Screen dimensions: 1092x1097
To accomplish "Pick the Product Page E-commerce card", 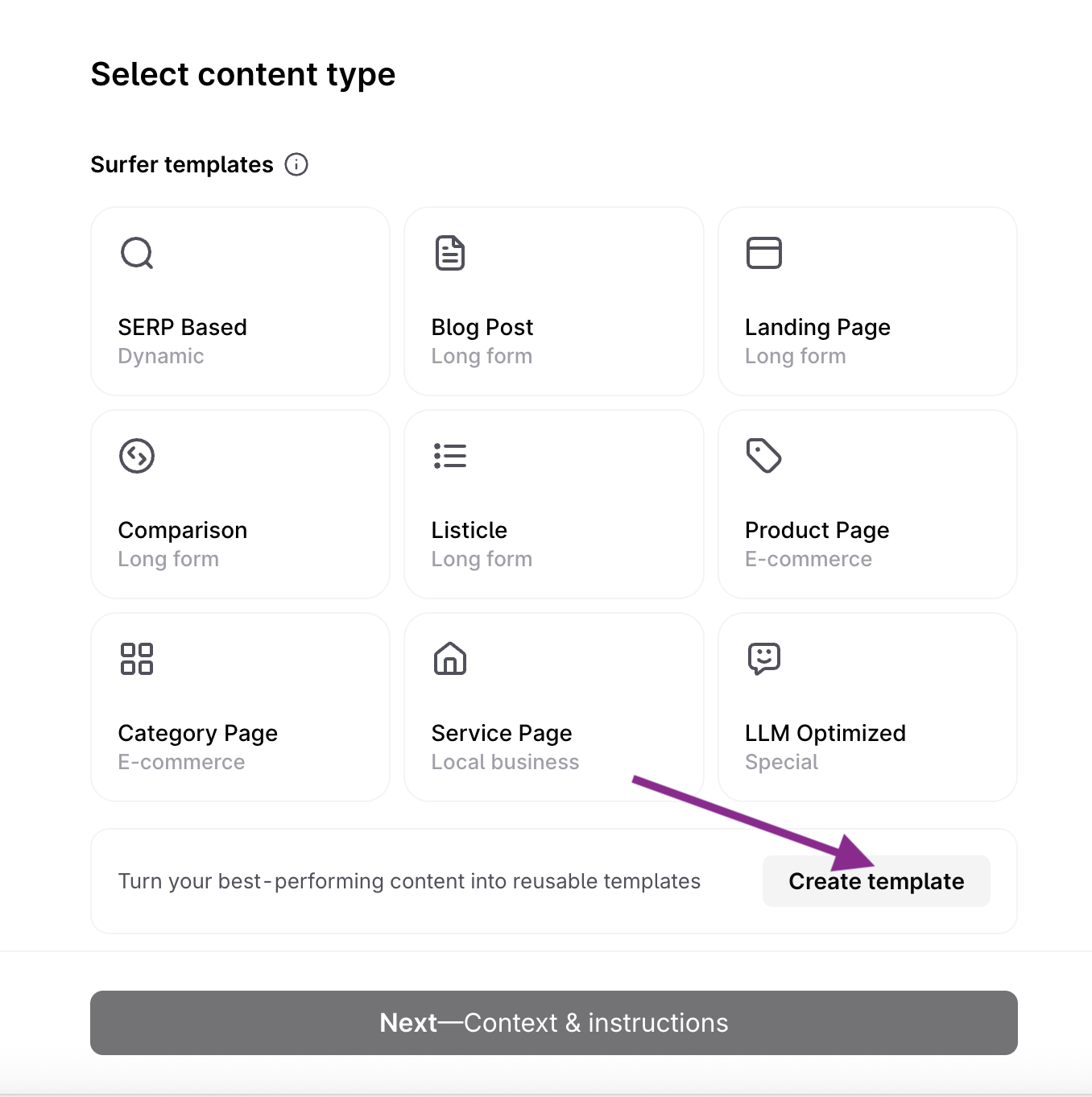I will [x=867, y=504].
